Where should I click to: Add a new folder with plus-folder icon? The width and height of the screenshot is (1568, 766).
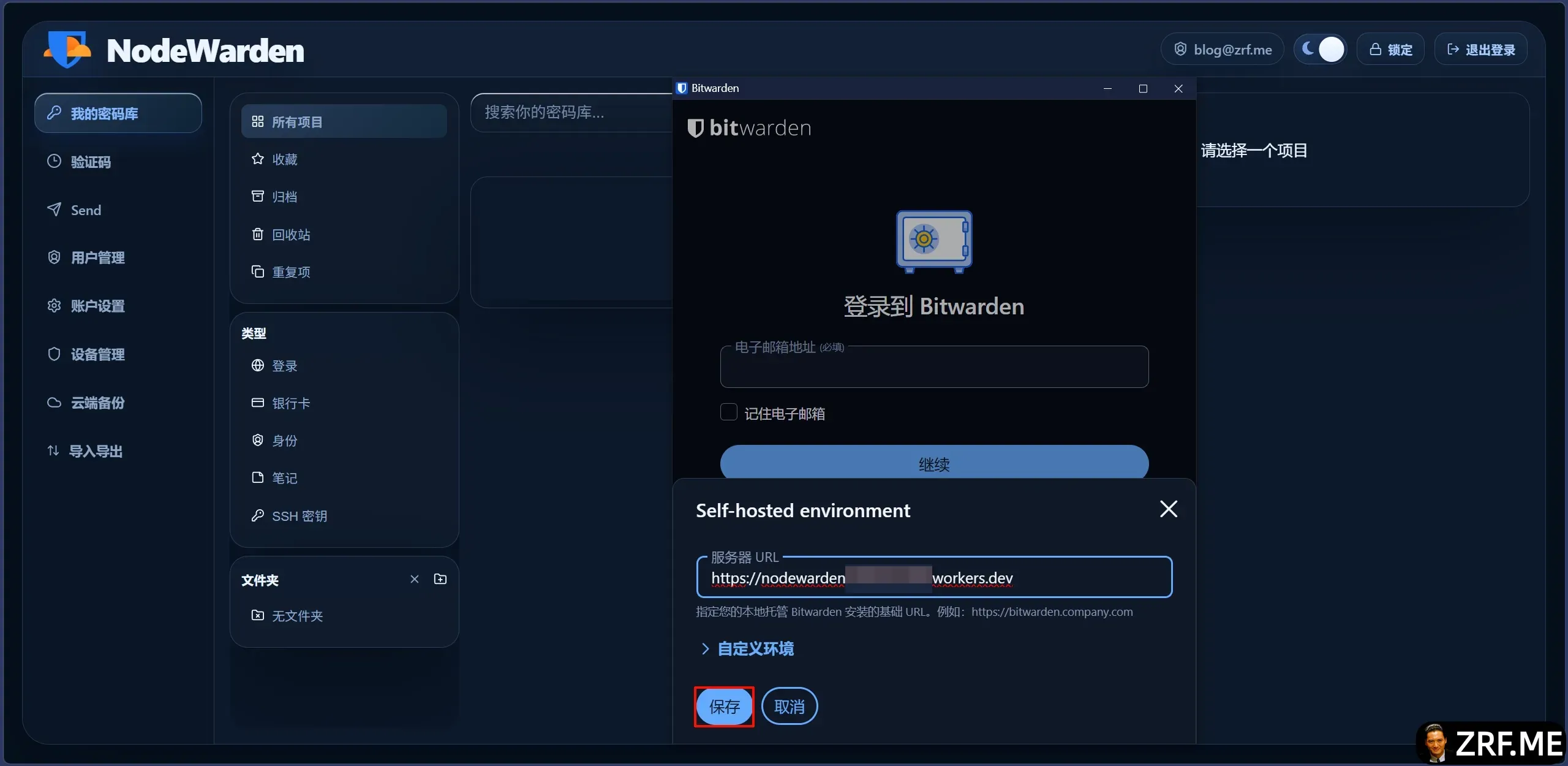[x=440, y=579]
